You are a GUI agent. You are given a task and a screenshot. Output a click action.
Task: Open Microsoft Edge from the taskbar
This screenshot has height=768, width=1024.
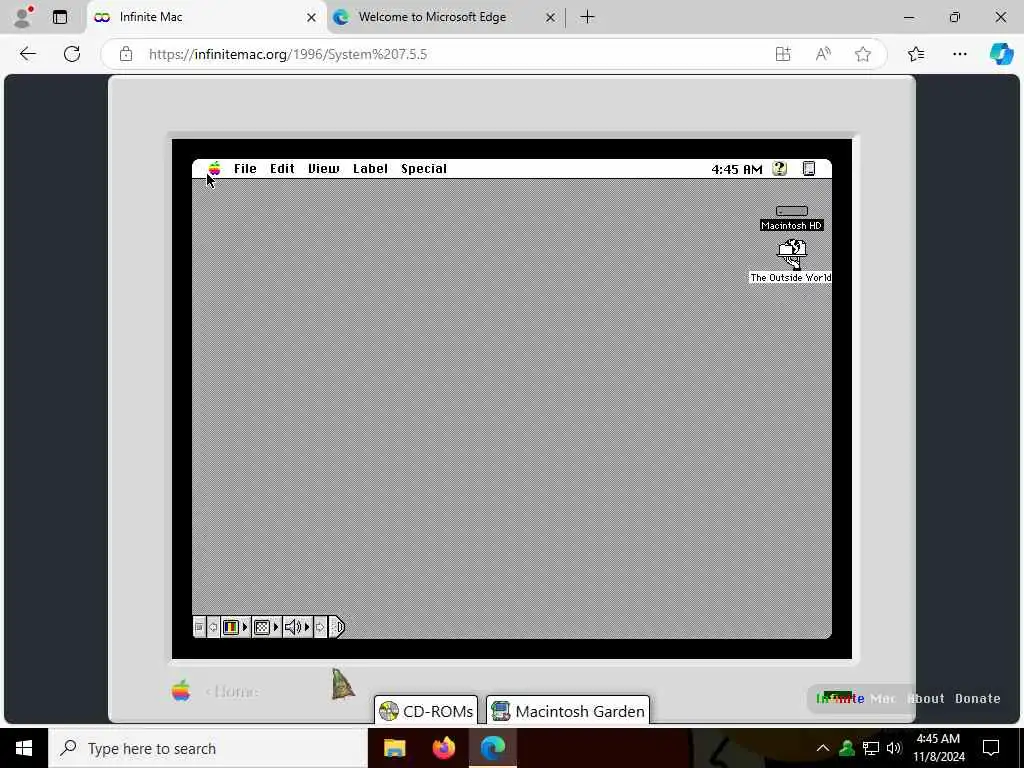pyautogui.click(x=492, y=748)
